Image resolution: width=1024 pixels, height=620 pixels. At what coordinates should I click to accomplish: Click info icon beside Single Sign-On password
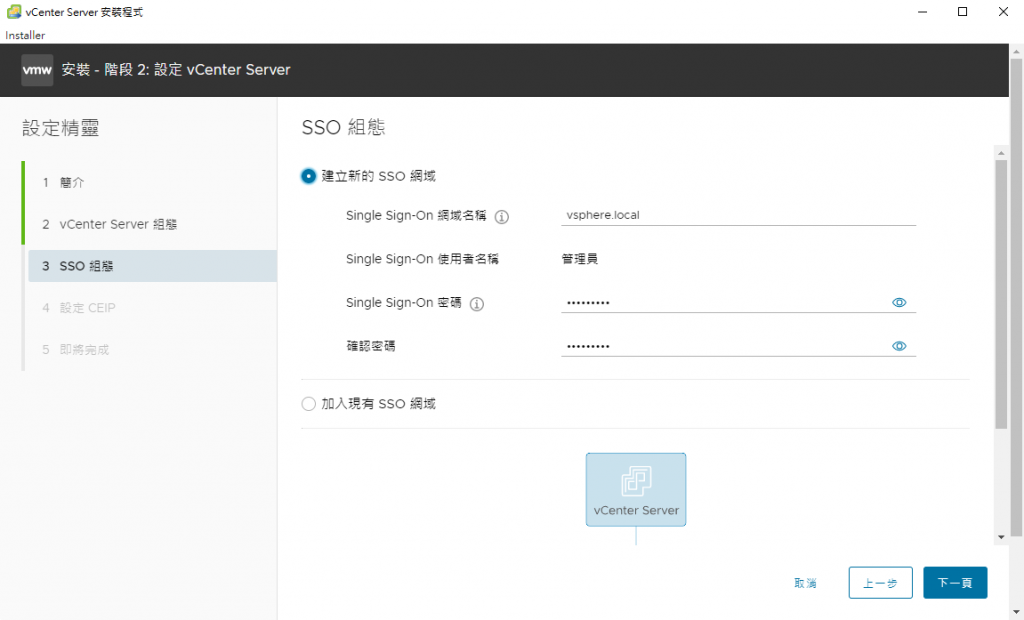pos(477,304)
